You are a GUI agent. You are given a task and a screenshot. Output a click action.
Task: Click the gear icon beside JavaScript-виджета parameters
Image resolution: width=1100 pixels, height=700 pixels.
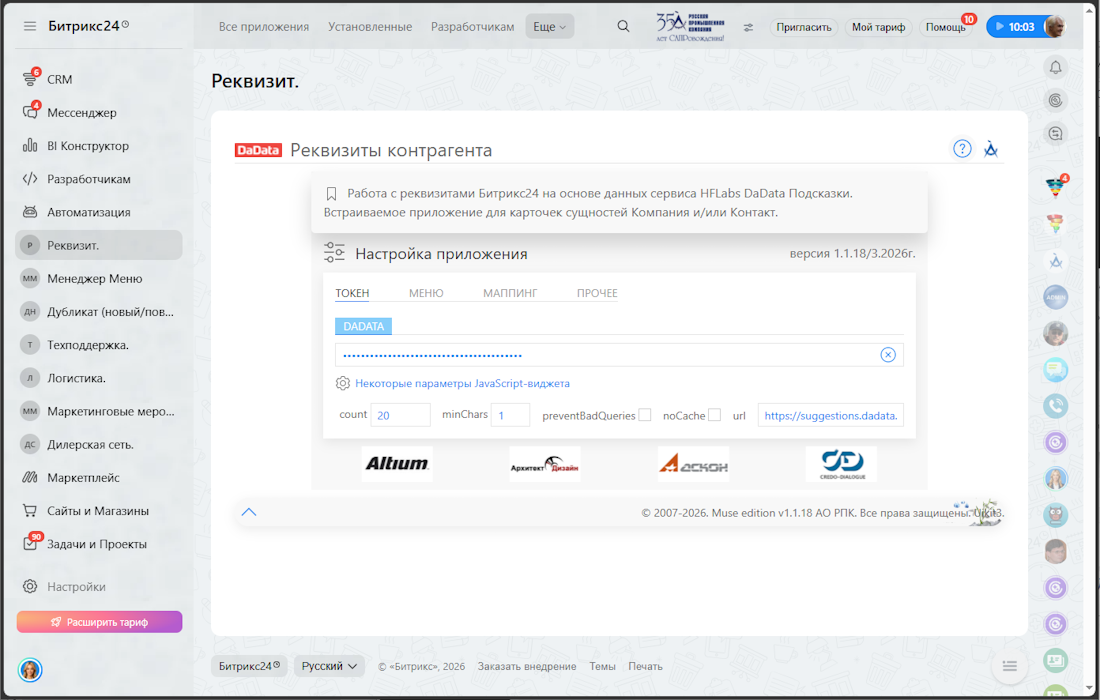coord(342,383)
